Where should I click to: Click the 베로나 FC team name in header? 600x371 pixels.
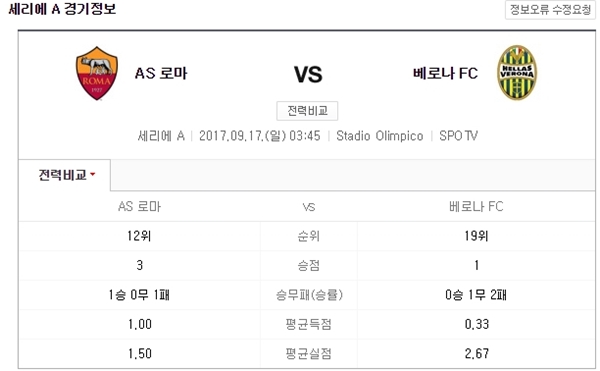[445, 73]
